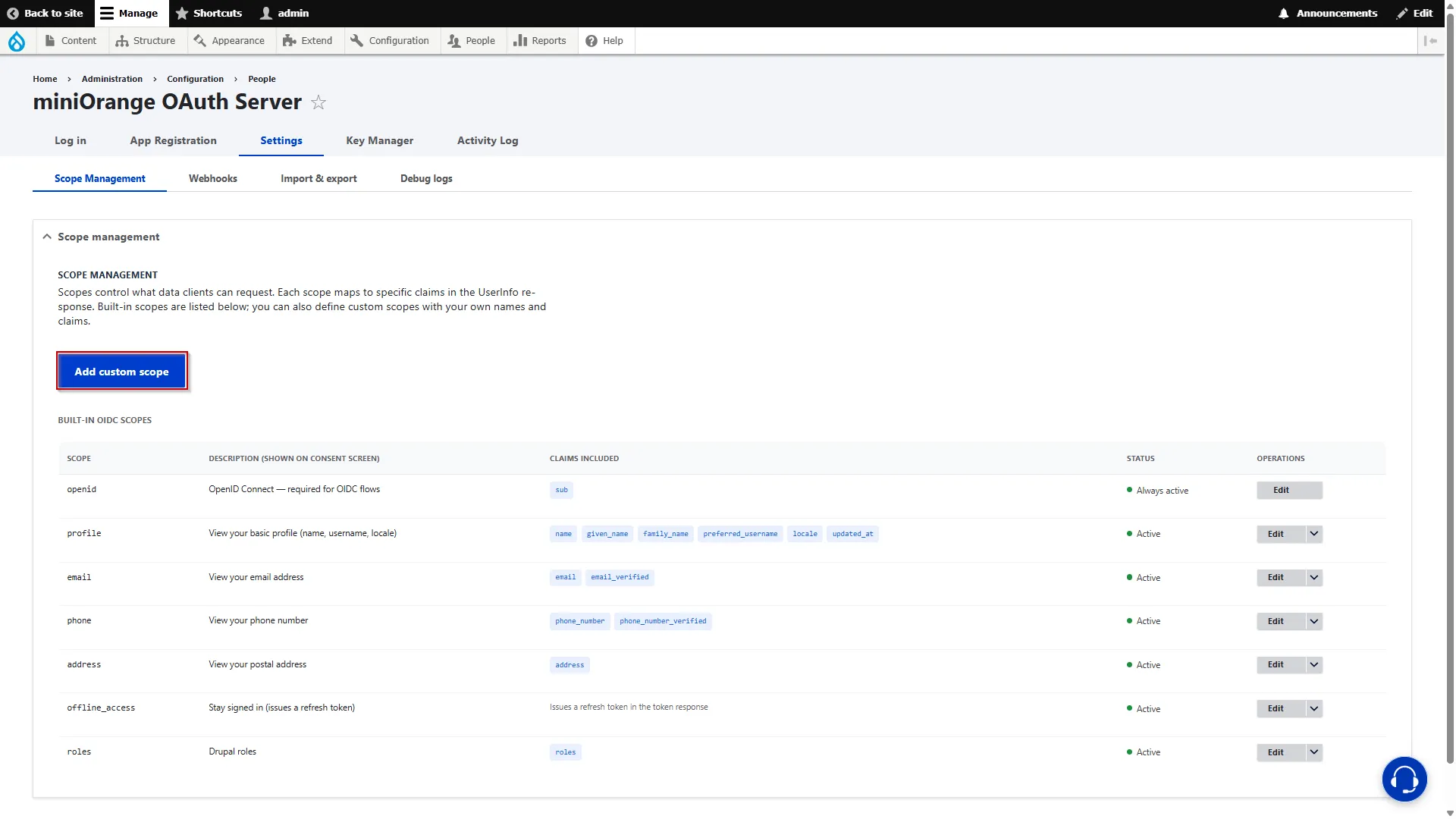Expand operations dropdown for profile scope
1456x819 pixels.
click(1314, 534)
